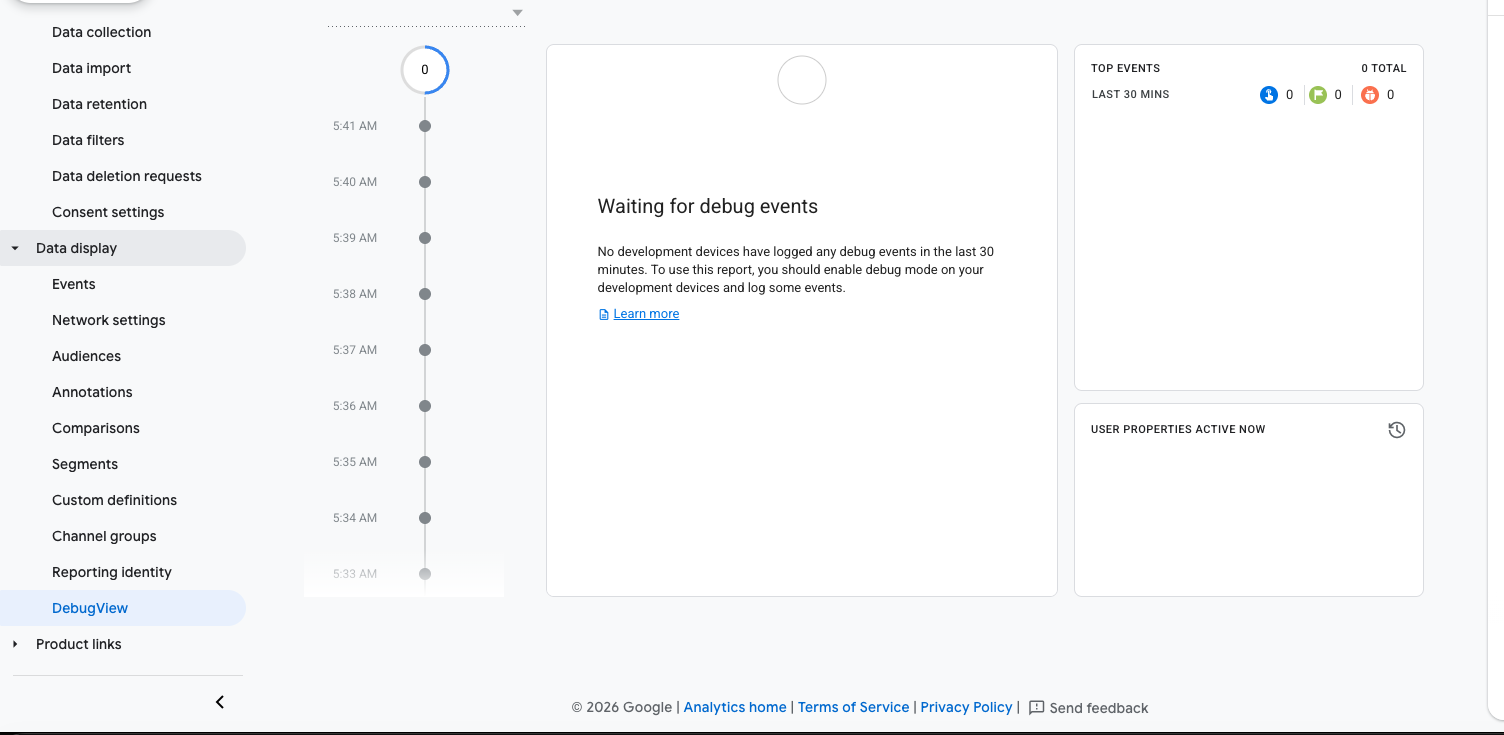Select Events under Data display
This screenshot has height=735, width=1504.
[x=73, y=284]
